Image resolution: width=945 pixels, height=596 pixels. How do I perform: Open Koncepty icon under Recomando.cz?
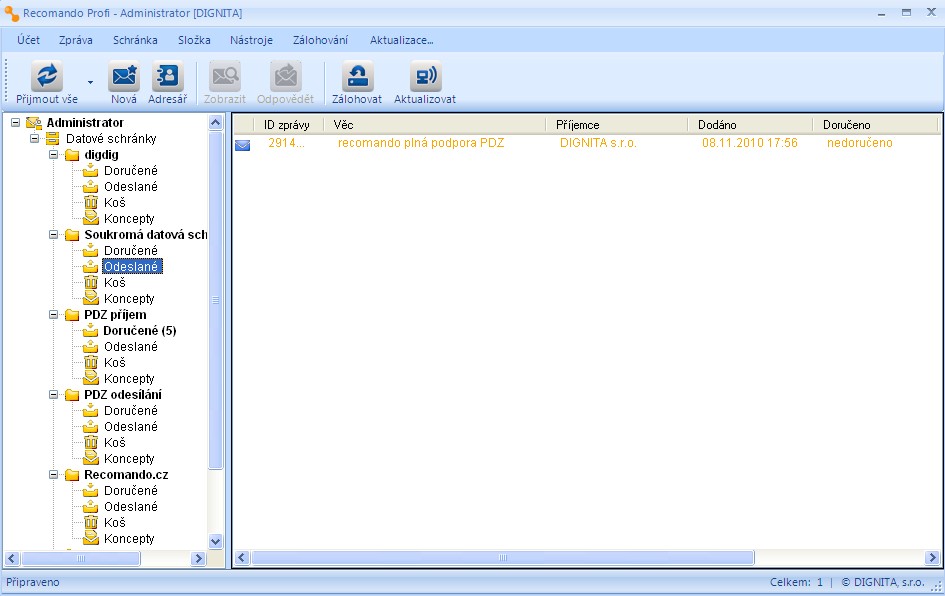(x=90, y=539)
